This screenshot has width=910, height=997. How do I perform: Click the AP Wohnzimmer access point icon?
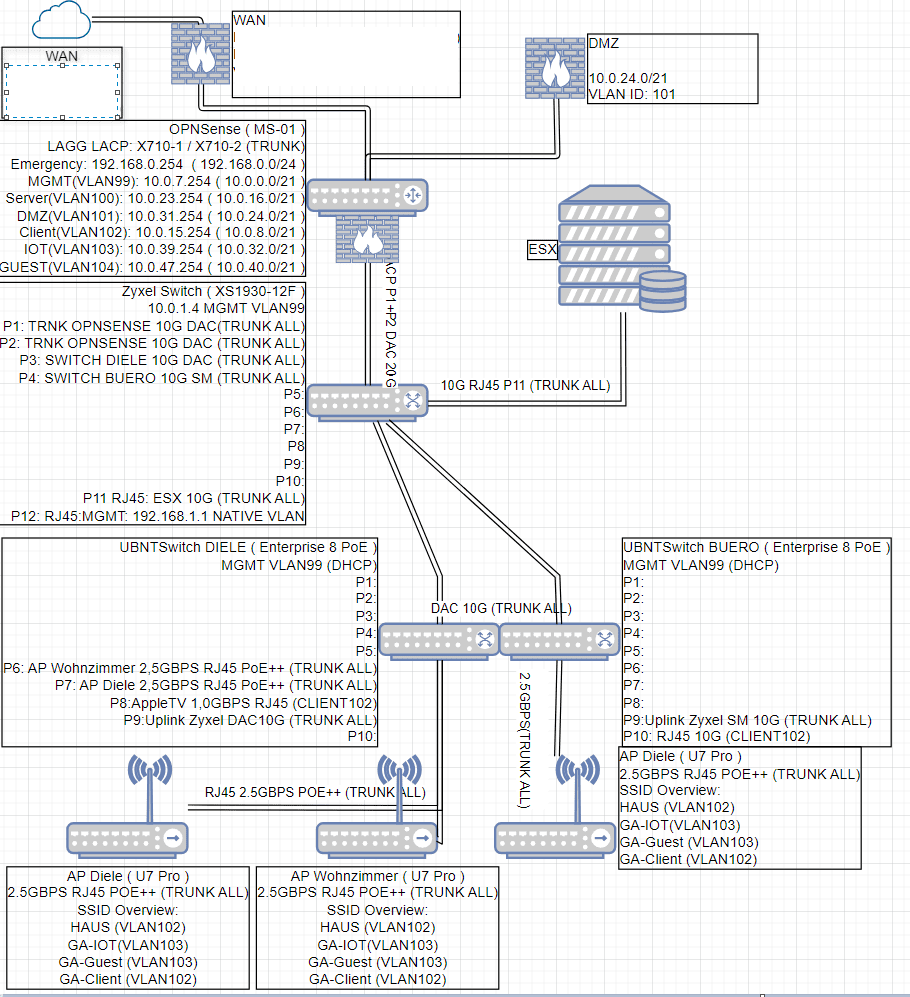click(377, 805)
